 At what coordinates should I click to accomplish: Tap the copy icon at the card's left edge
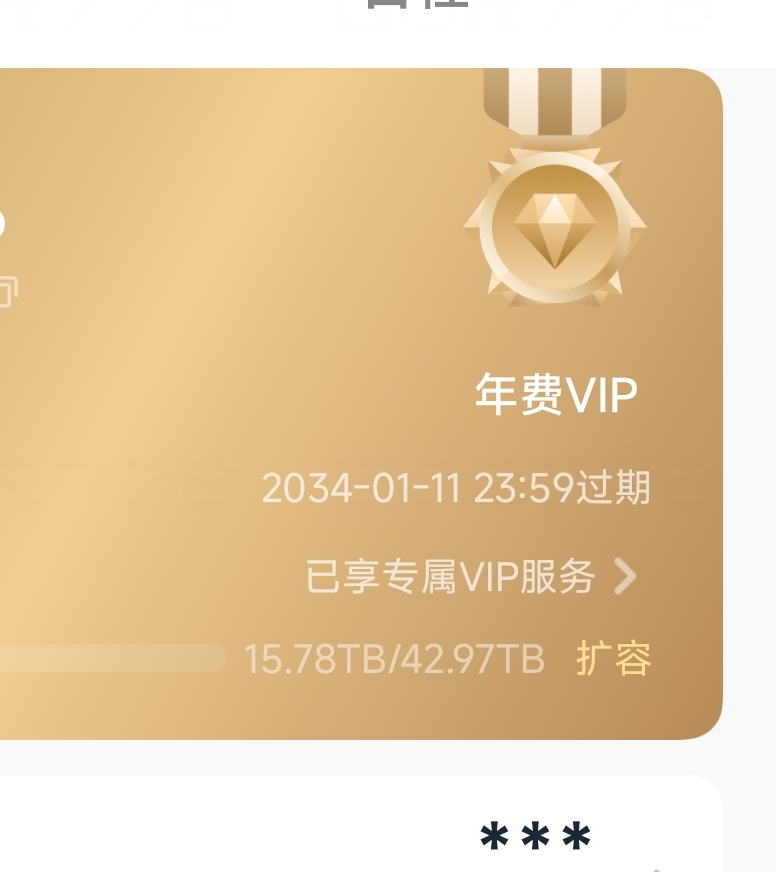tap(8, 291)
